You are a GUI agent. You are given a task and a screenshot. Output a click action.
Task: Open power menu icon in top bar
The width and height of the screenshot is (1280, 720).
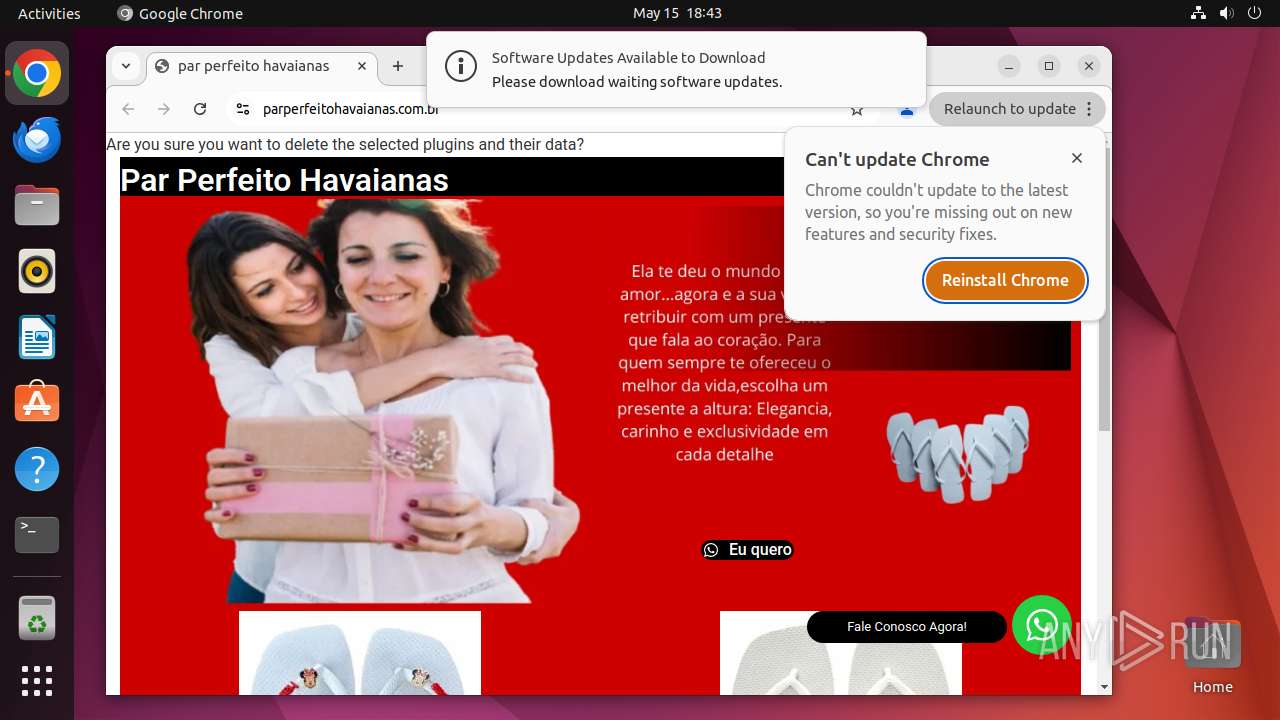coord(1254,13)
